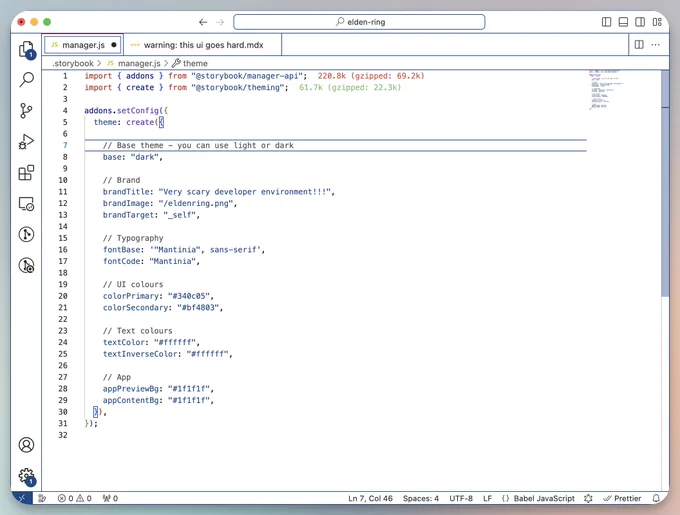Click the remote window indicator in status bar
Screen dimensions: 680x515
(22, 498)
